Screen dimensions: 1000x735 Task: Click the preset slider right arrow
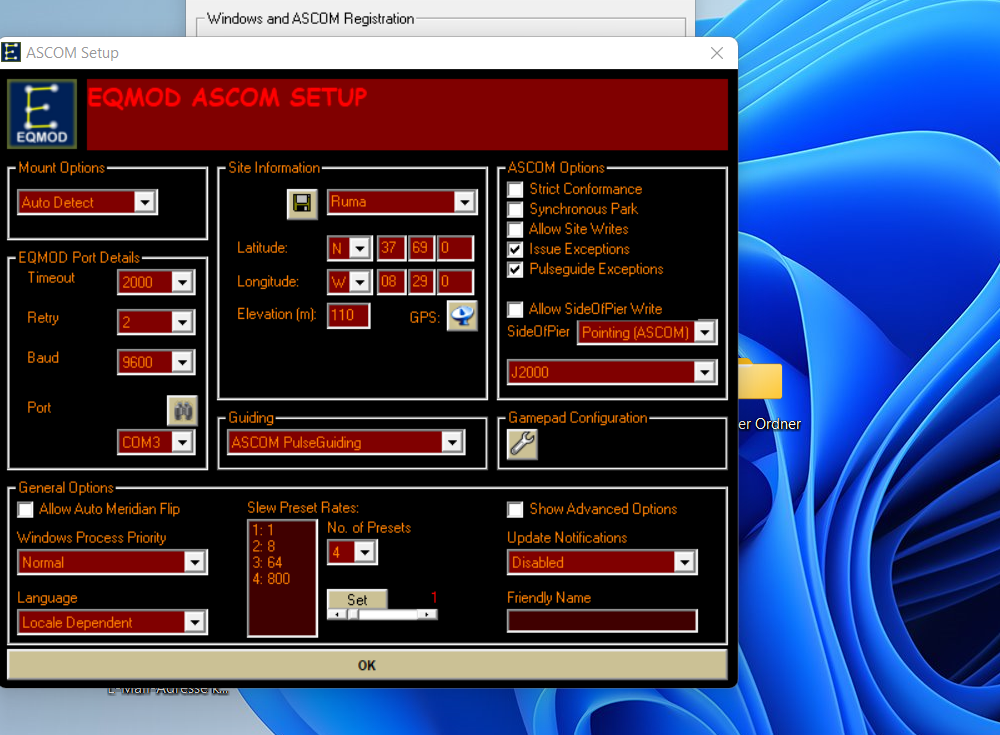coord(427,614)
